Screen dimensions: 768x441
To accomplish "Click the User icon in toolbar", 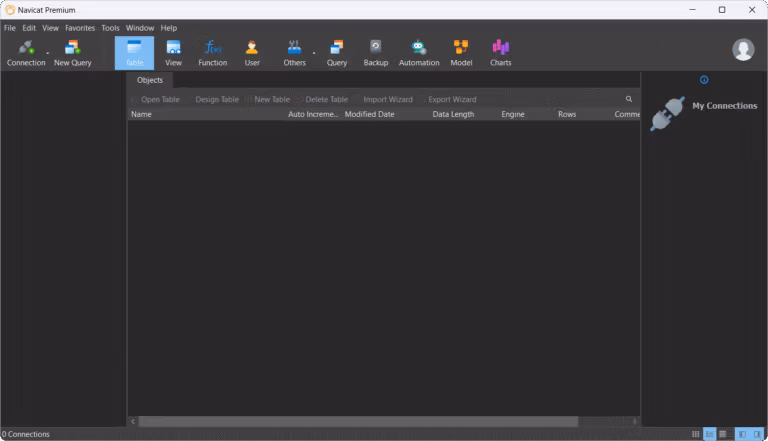I will coord(252,53).
